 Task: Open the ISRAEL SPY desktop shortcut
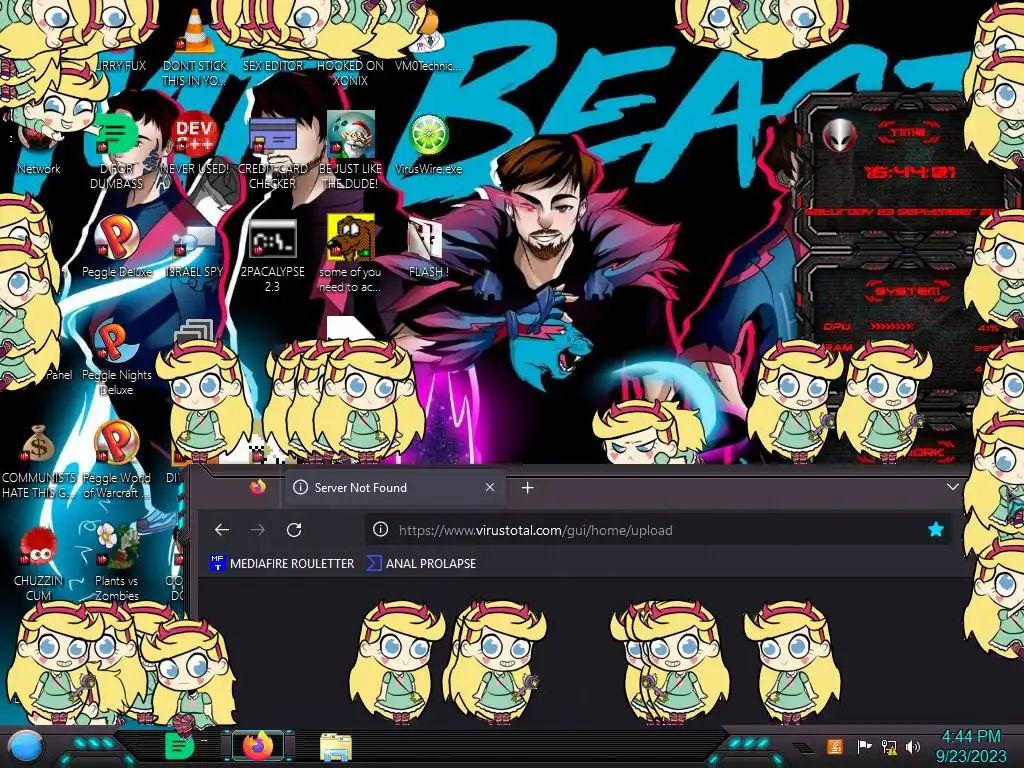pyautogui.click(x=195, y=251)
